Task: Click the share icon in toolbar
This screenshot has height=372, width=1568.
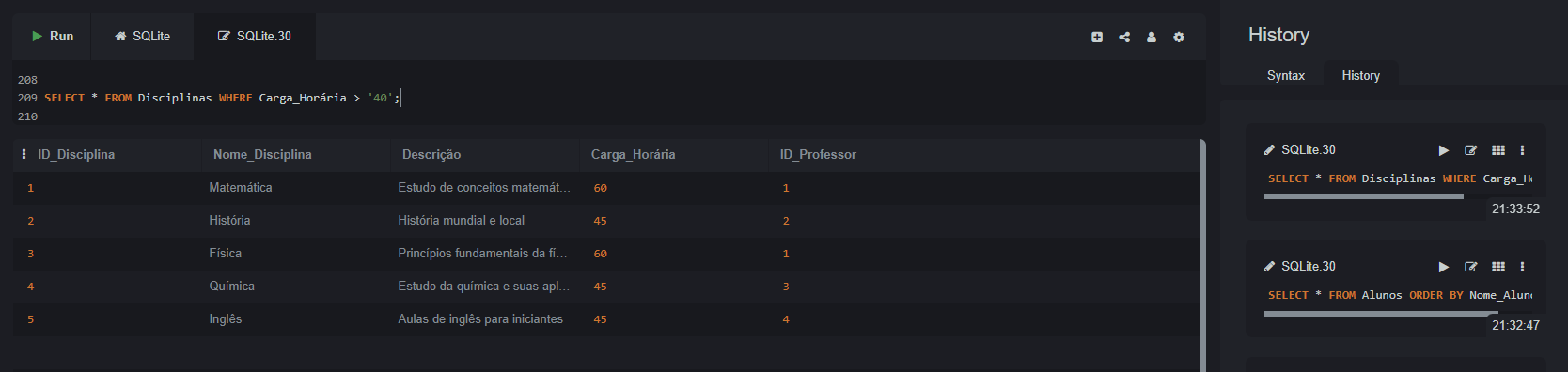Action: pyautogui.click(x=1124, y=37)
